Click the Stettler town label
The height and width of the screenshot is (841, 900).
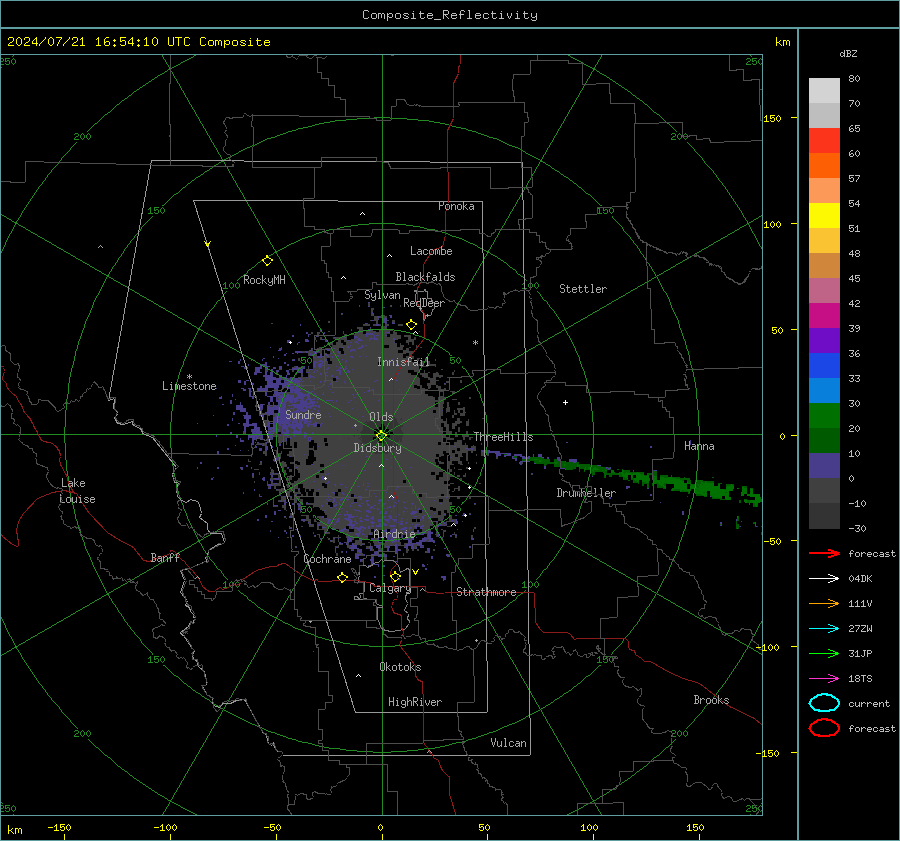pyautogui.click(x=583, y=289)
